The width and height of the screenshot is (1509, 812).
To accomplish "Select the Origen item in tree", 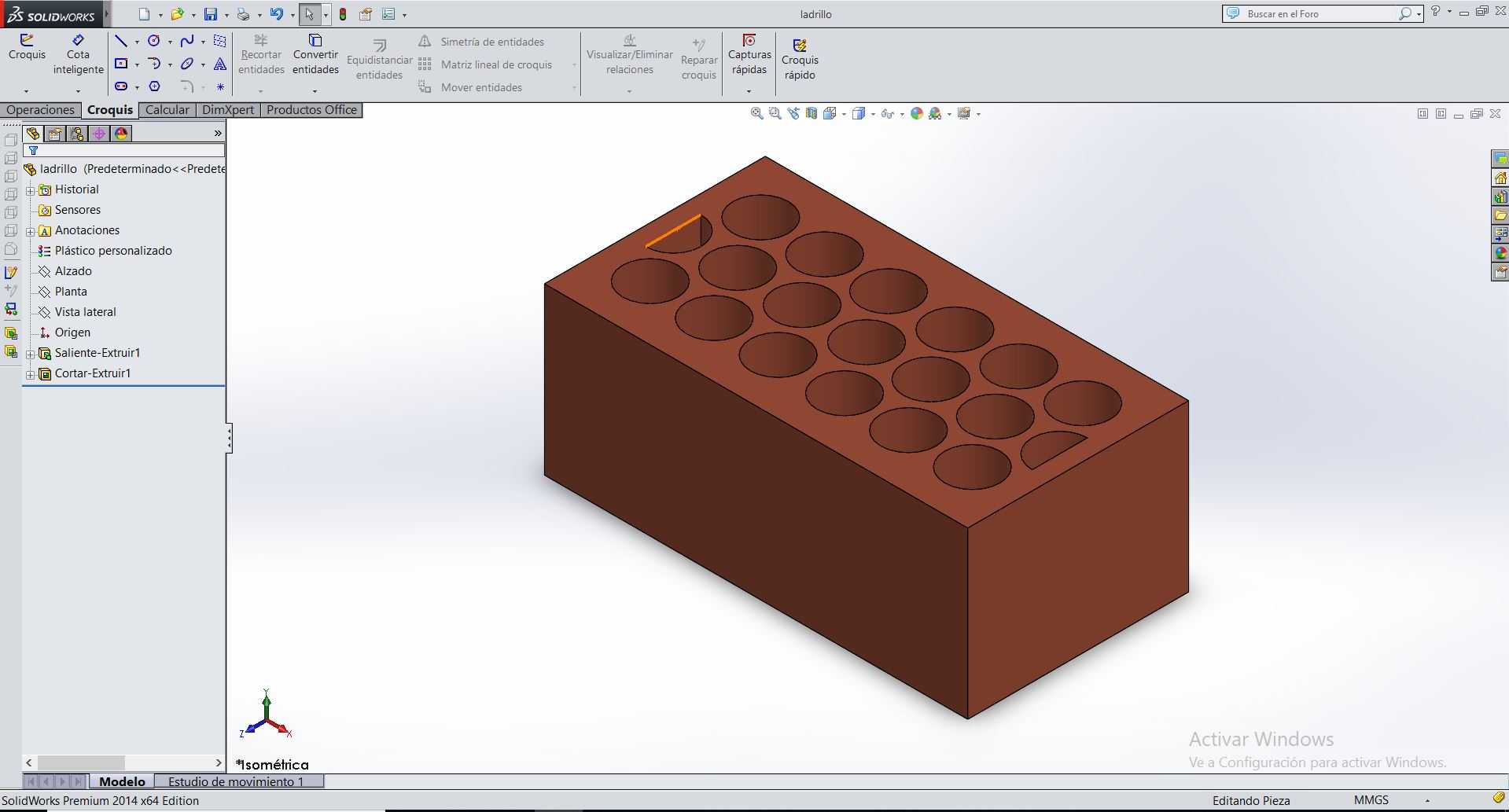I will [72, 333].
